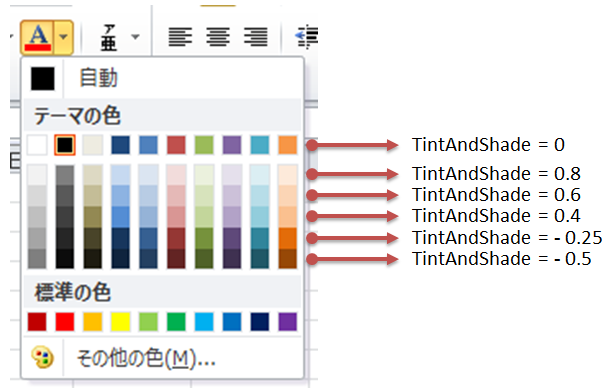
Task: Select aqua teal theme color top row
Action: 260,145
